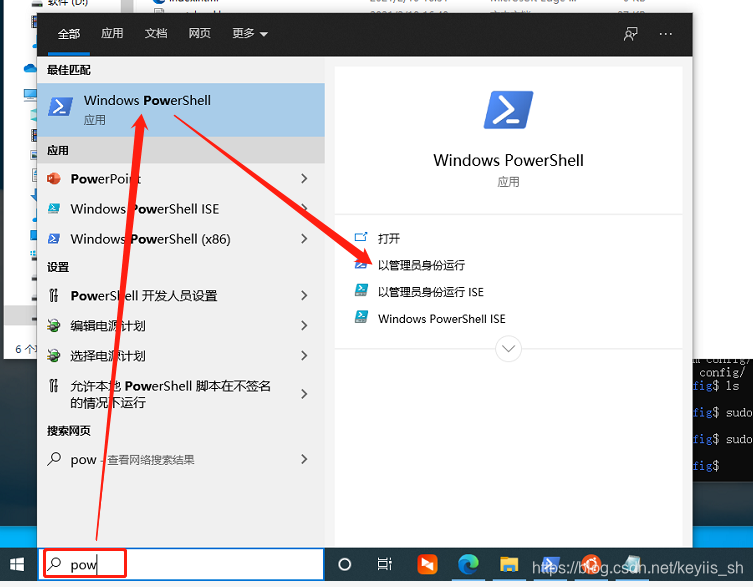753x587 pixels.
Task: Click Windows PowerShell ISE in the actions list
Action: click(x=442, y=319)
